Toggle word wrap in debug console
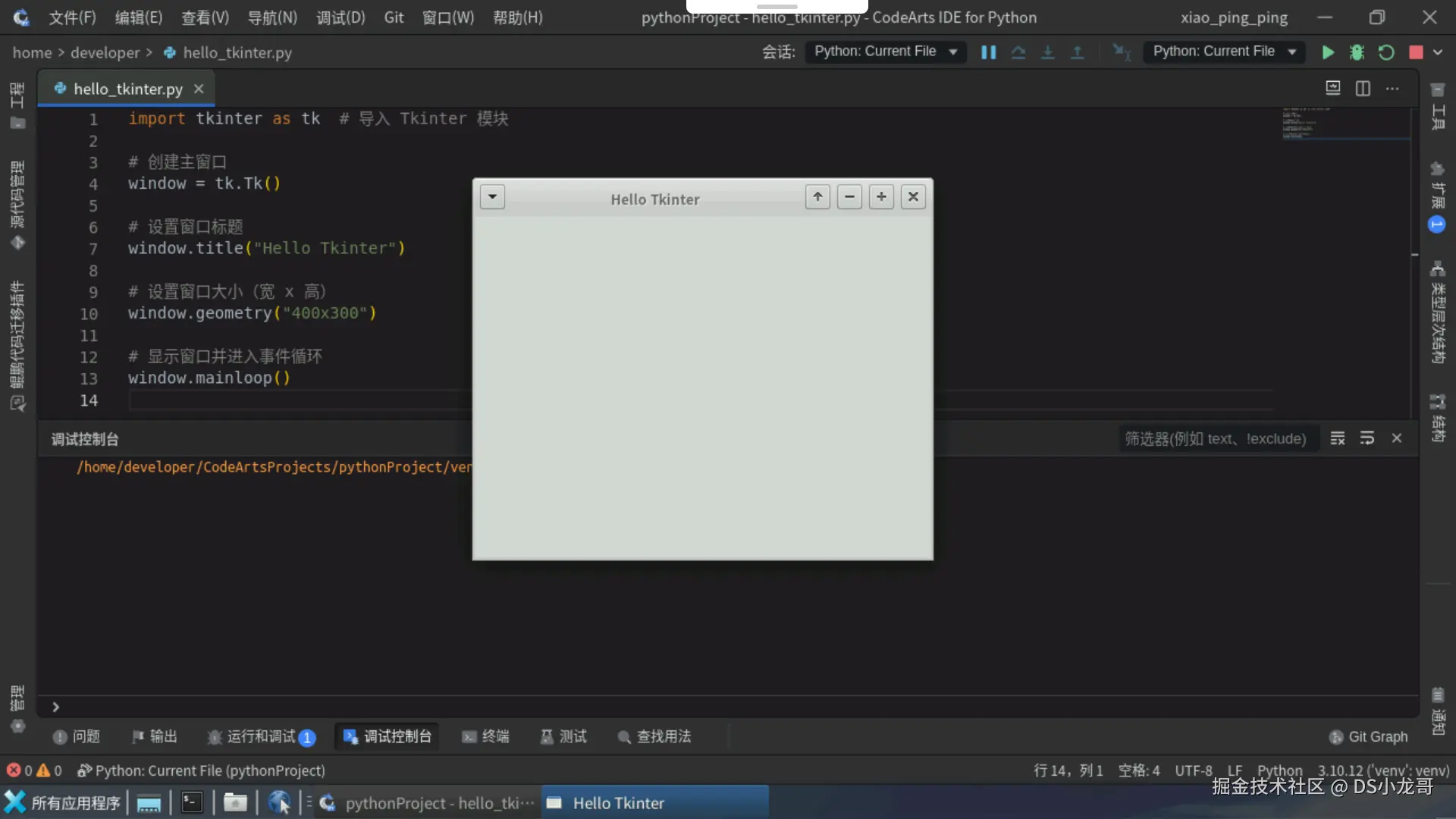 coord(1367,438)
